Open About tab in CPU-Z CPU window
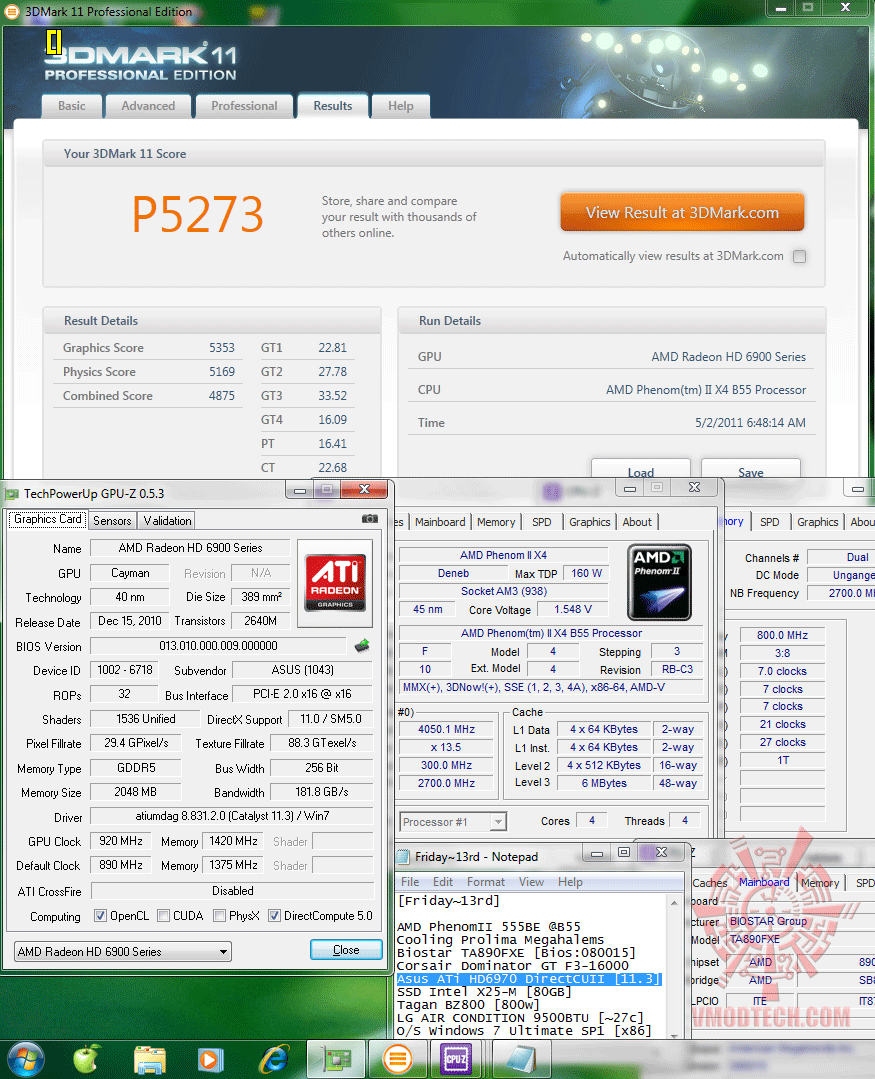875x1079 pixels. [x=637, y=522]
